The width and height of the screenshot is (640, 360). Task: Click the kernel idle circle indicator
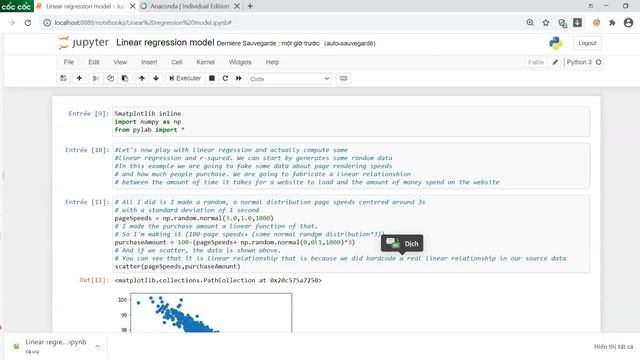pos(598,62)
